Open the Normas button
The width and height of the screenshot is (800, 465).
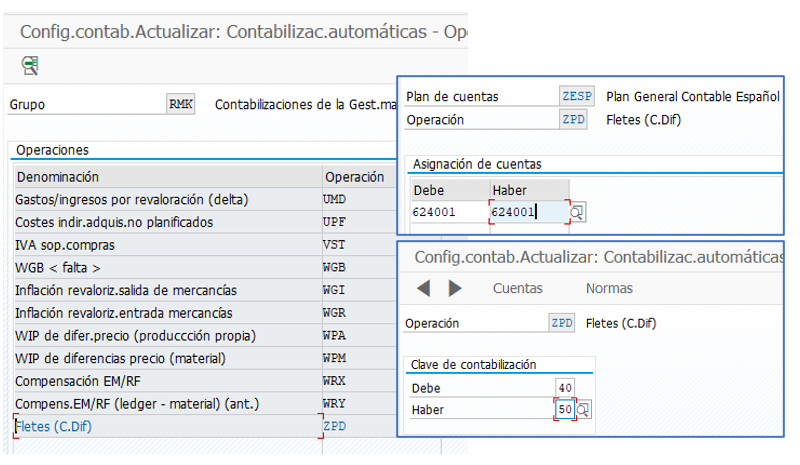(609, 288)
